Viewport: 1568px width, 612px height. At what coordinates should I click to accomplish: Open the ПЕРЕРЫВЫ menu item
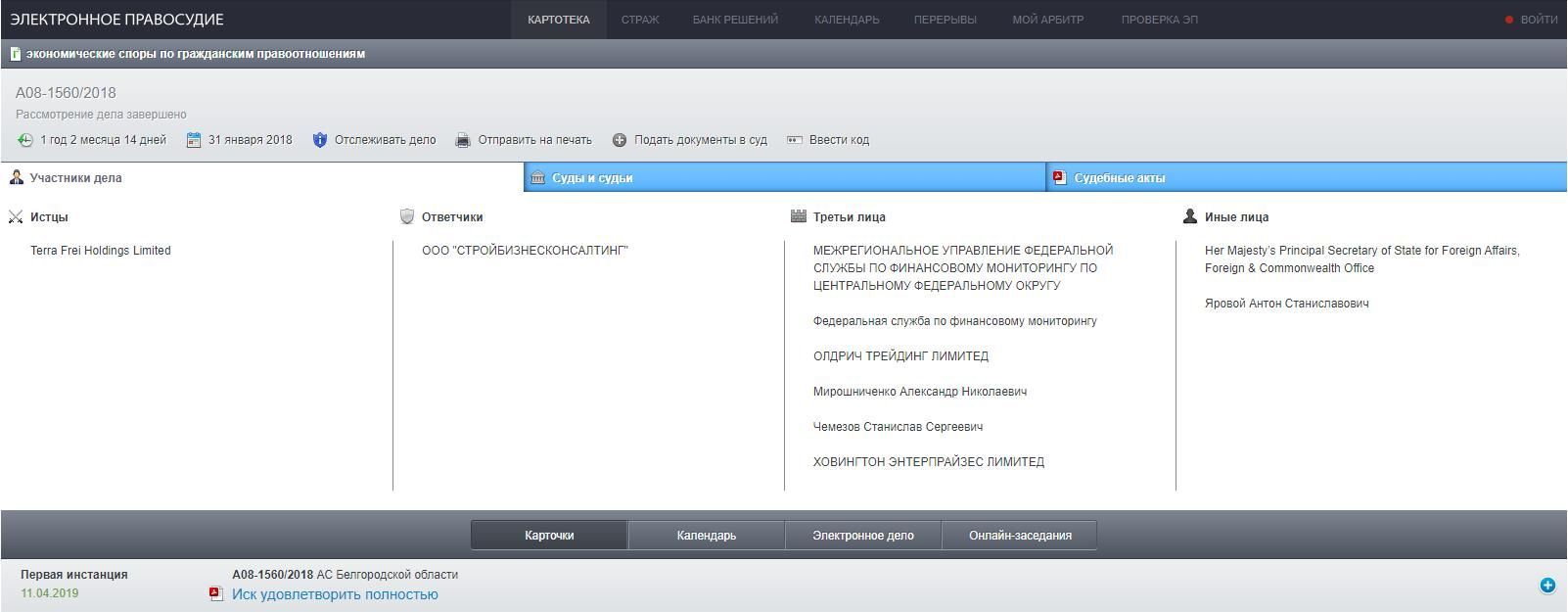945,20
